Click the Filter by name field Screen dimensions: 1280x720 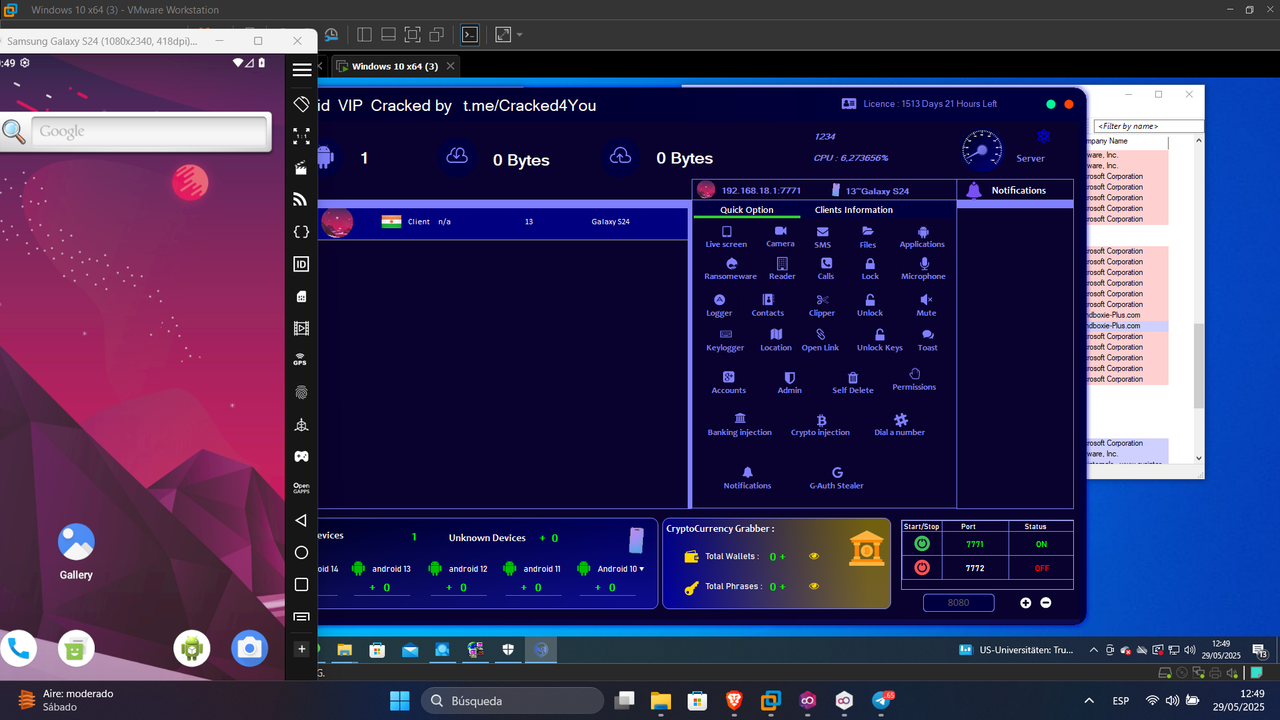(1149, 126)
